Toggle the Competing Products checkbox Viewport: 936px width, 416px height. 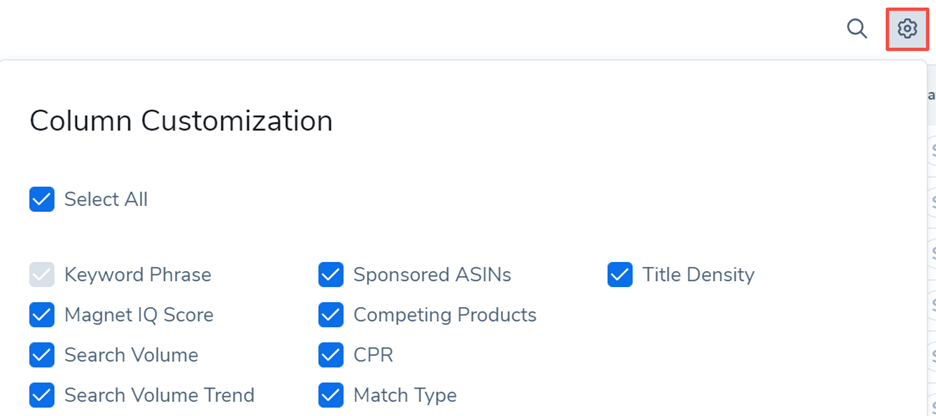point(331,315)
